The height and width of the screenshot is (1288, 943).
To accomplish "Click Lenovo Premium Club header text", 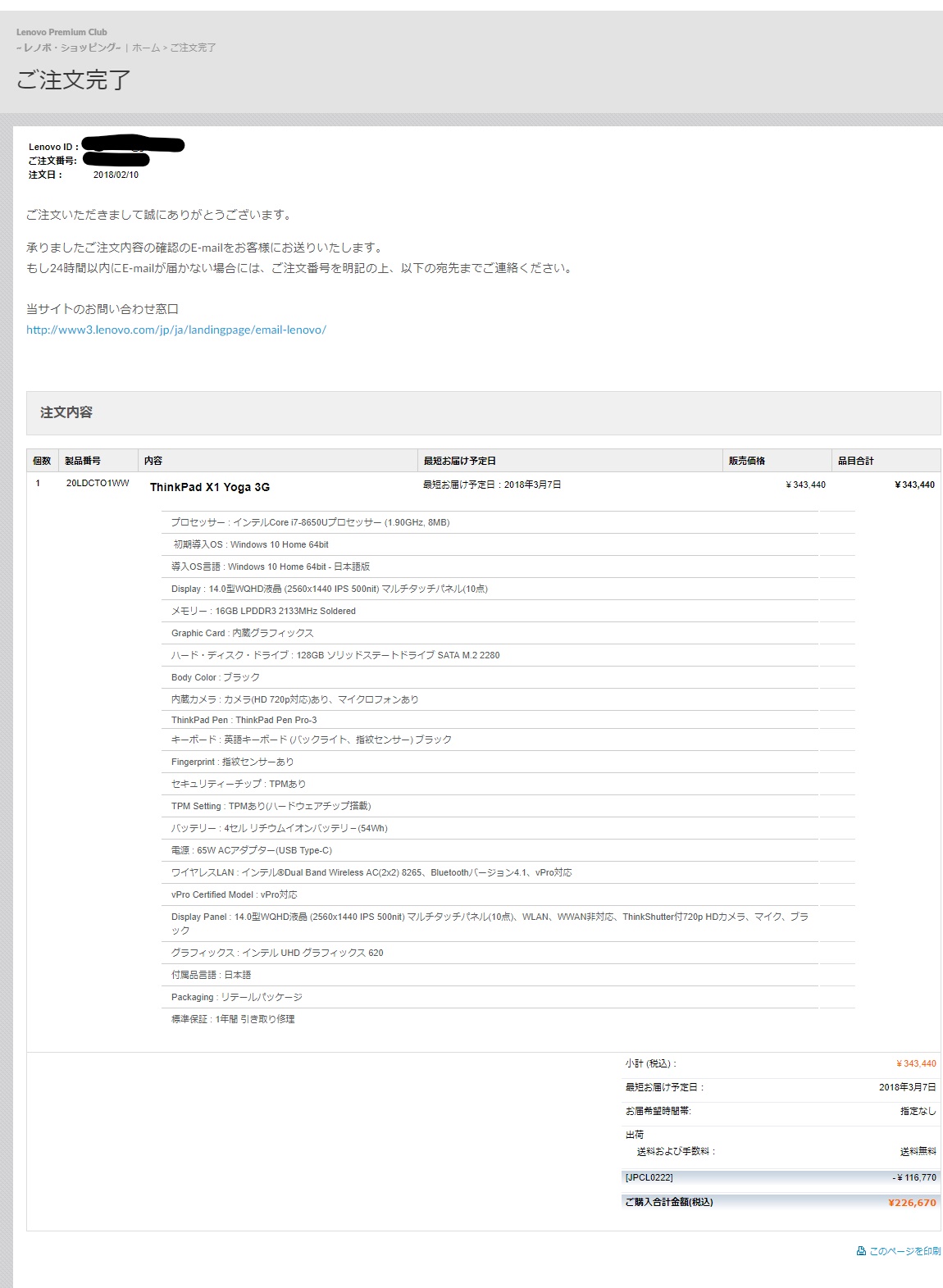I will (61, 32).
